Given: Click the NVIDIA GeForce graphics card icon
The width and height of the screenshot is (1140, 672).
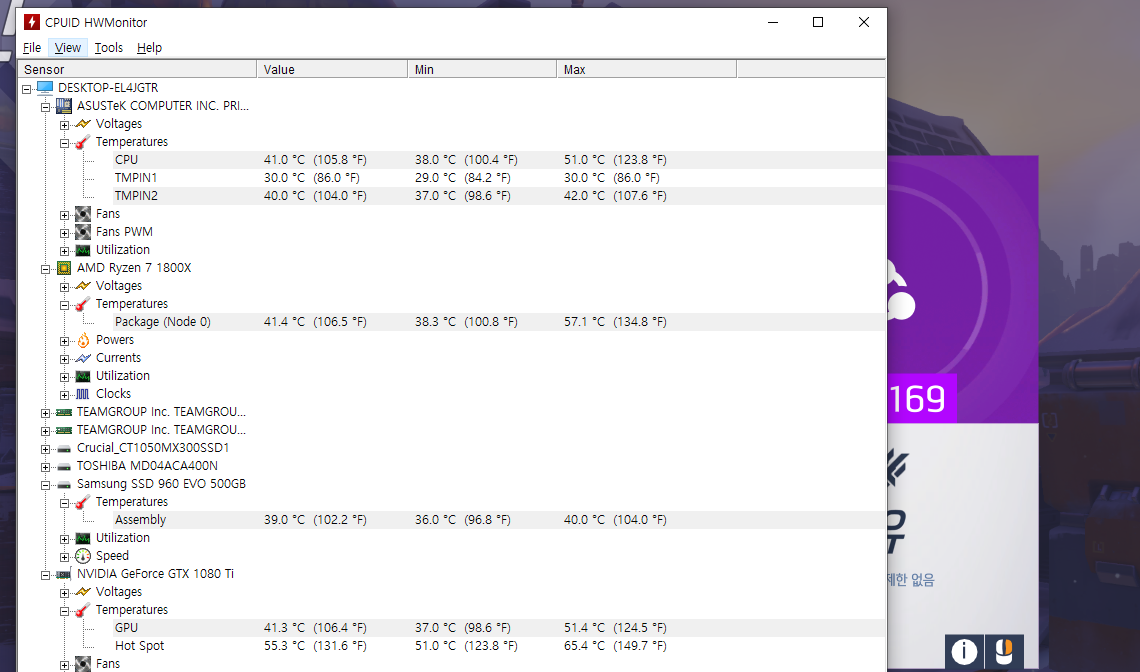Looking at the screenshot, I should 64,574.
